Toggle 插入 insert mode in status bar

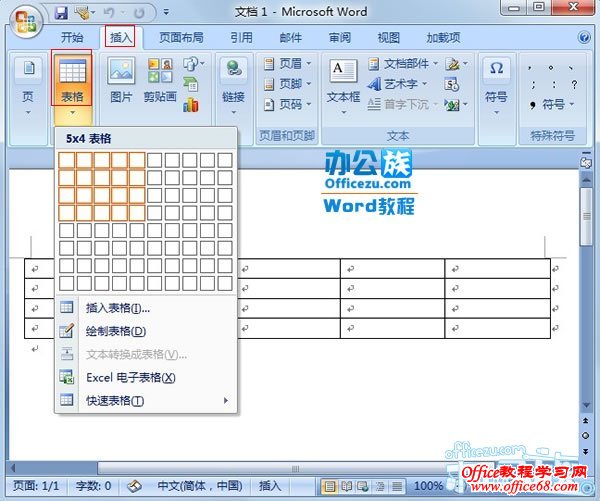270,486
